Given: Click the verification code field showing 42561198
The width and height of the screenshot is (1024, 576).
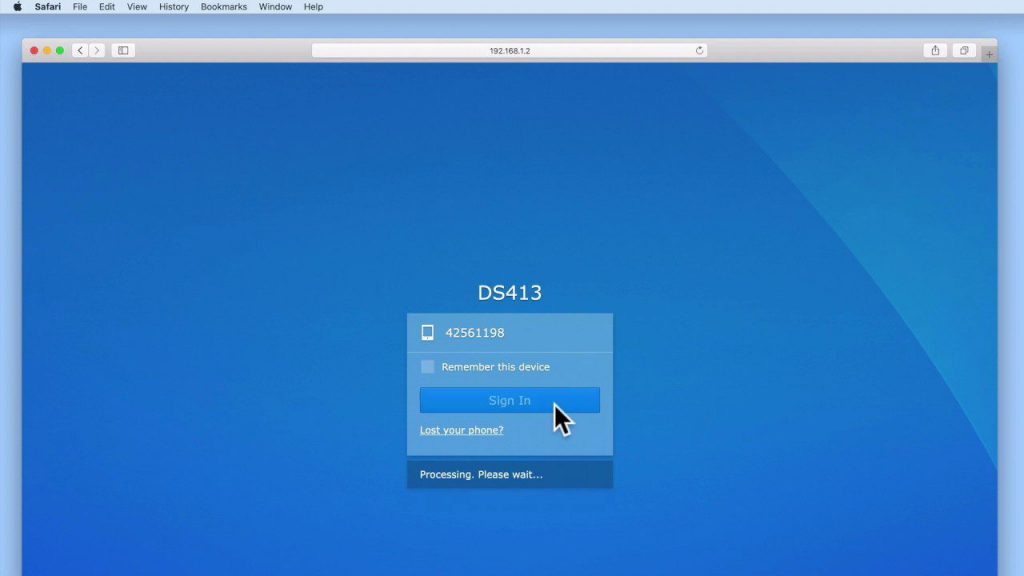Looking at the screenshot, I should pyautogui.click(x=509, y=332).
